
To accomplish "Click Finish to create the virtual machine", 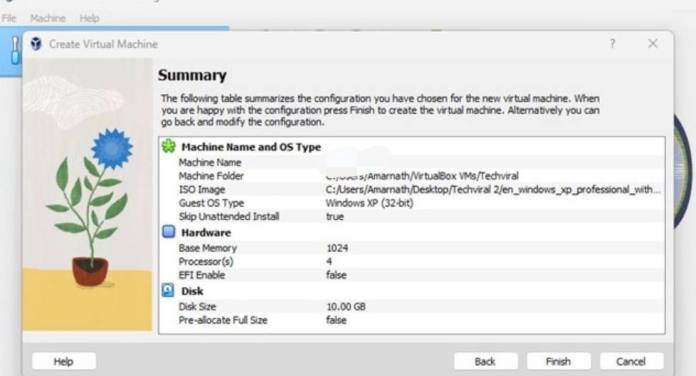I will (x=558, y=361).
